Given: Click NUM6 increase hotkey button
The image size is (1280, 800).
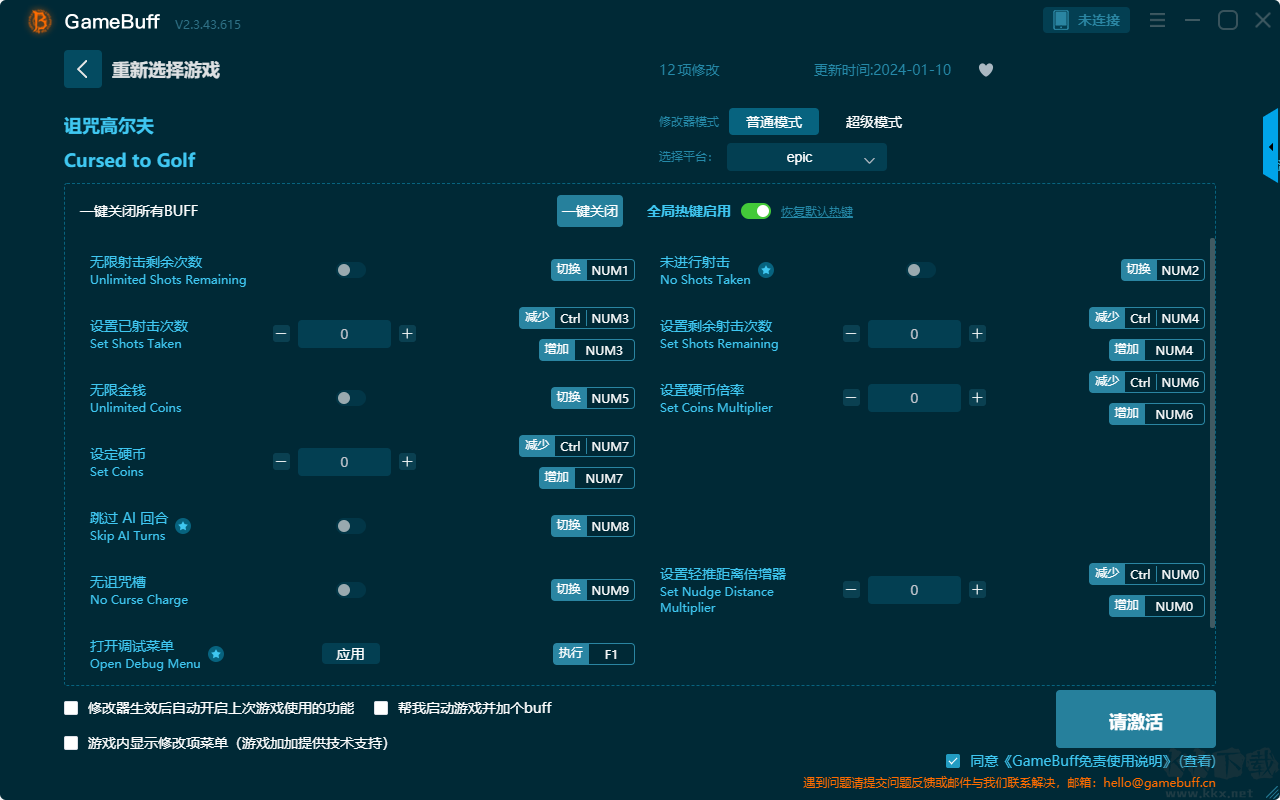Looking at the screenshot, I should click(x=1157, y=414).
